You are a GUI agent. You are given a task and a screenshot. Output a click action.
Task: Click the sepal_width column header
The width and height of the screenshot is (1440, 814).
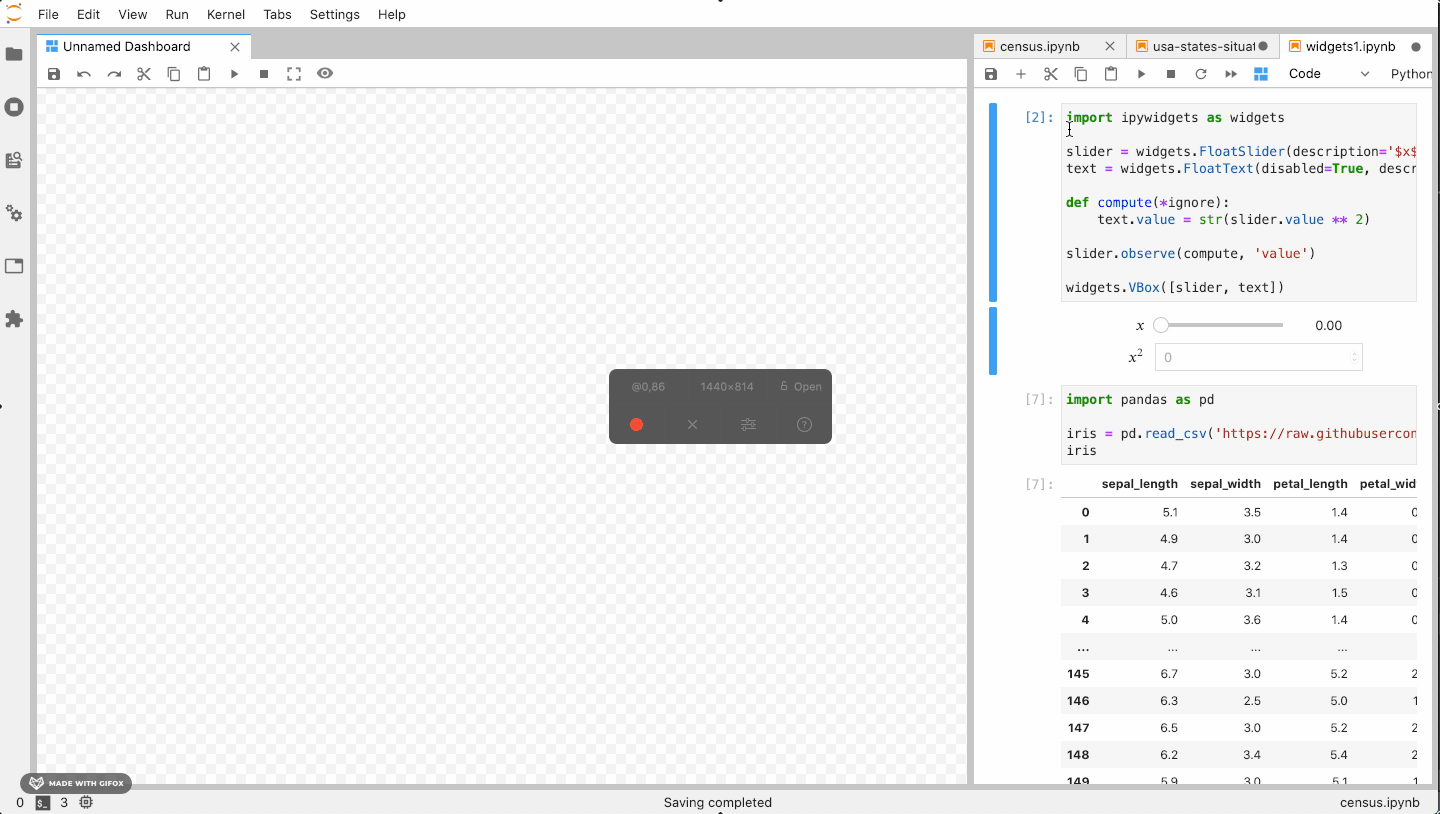point(1225,484)
